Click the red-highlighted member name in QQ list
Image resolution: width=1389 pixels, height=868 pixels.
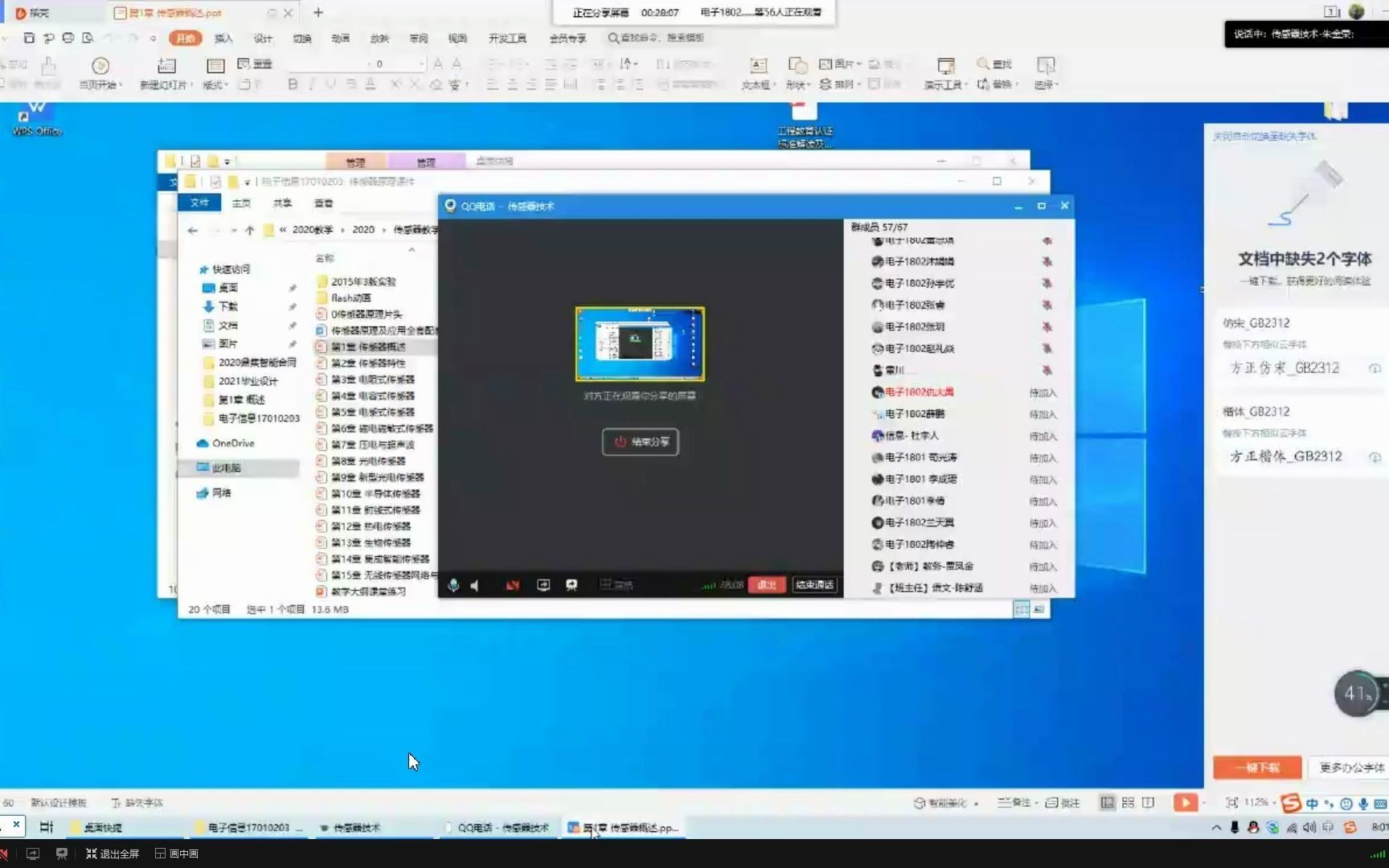(919, 392)
